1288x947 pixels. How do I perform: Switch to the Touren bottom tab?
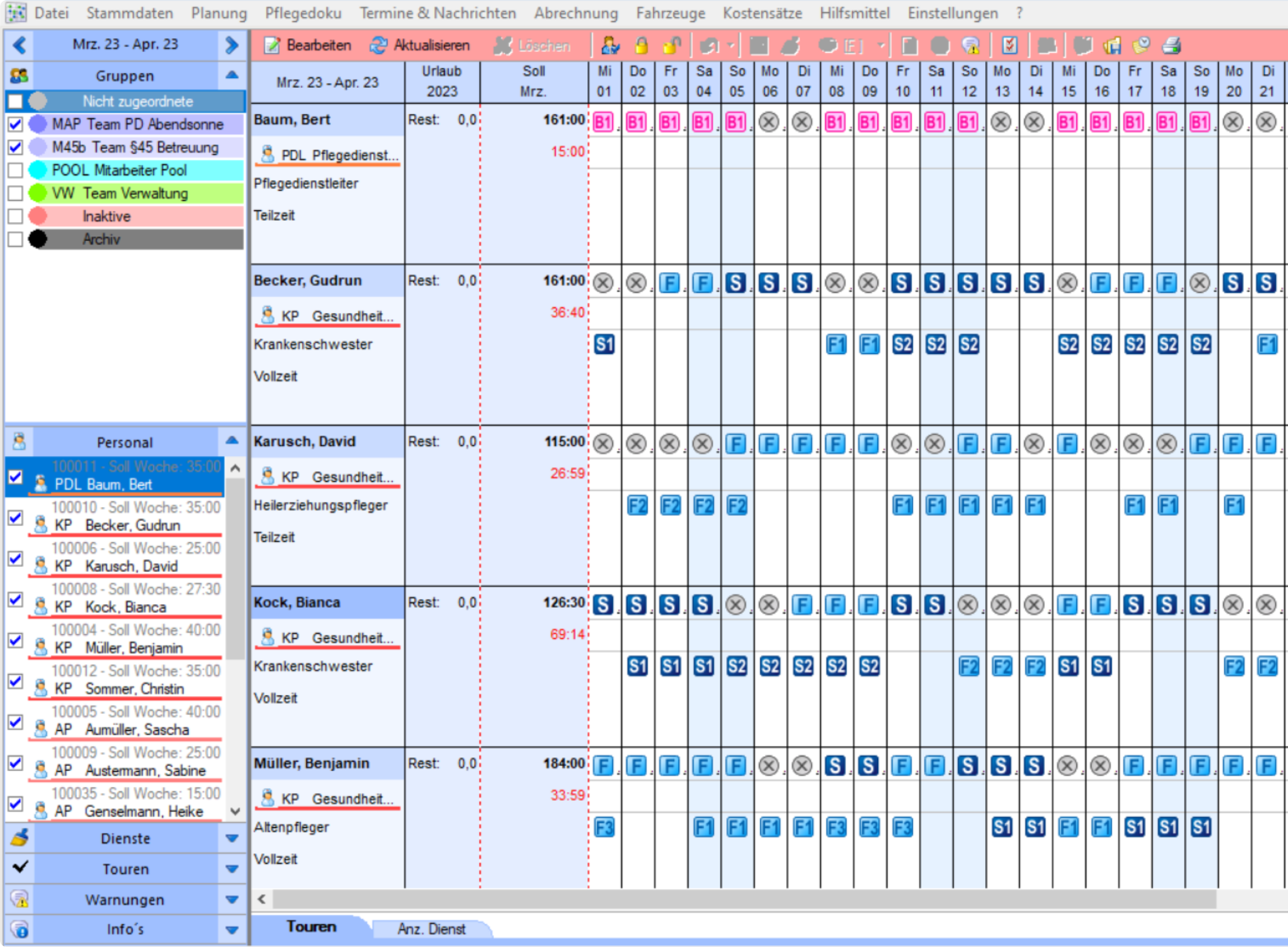coord(311,926)
